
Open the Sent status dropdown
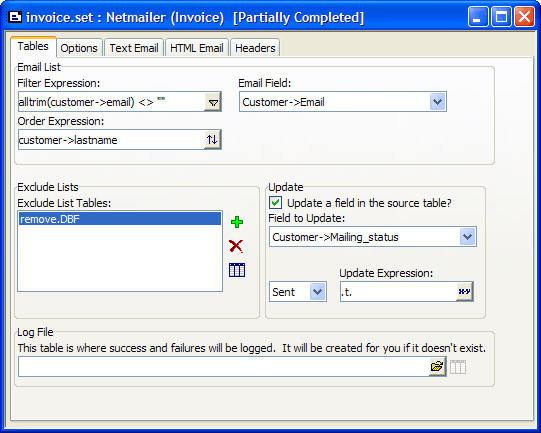317,292
